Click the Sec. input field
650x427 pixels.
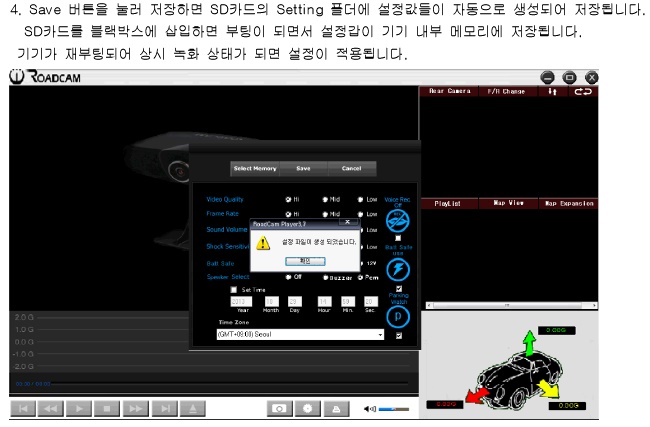point(371,301)
